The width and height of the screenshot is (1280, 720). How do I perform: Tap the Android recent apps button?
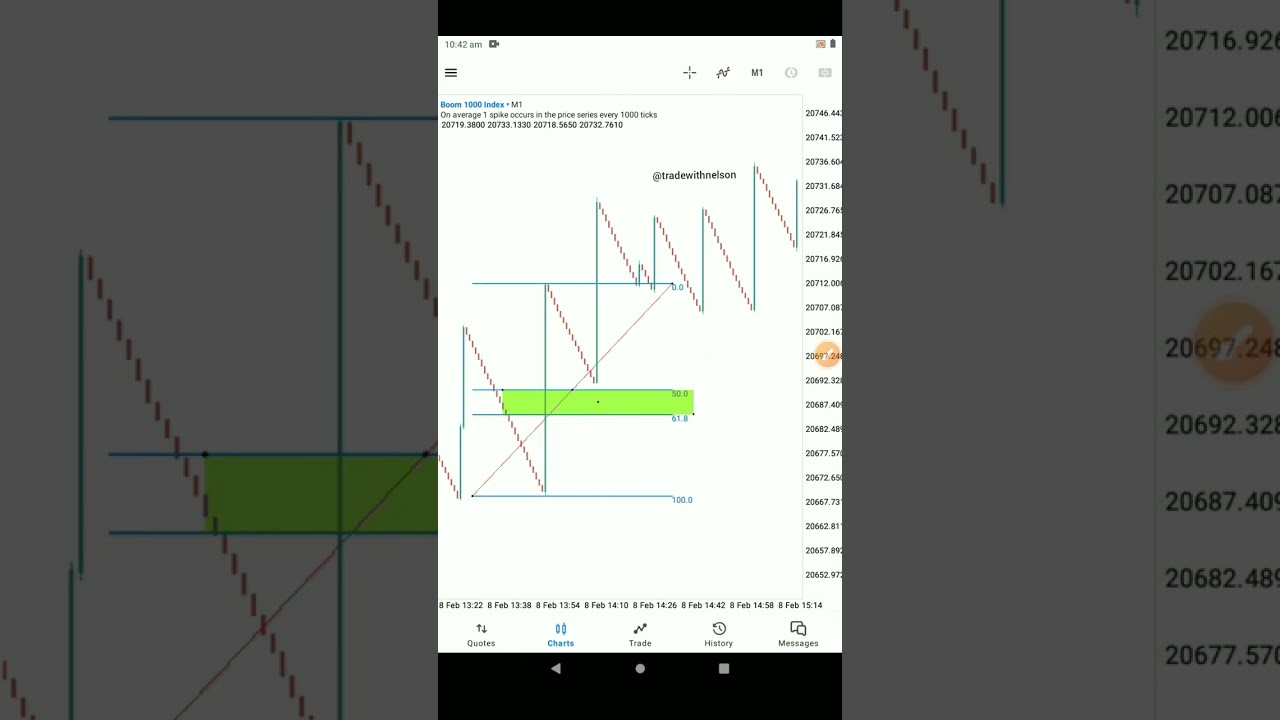pyautogui.click(x=724, y=669)
